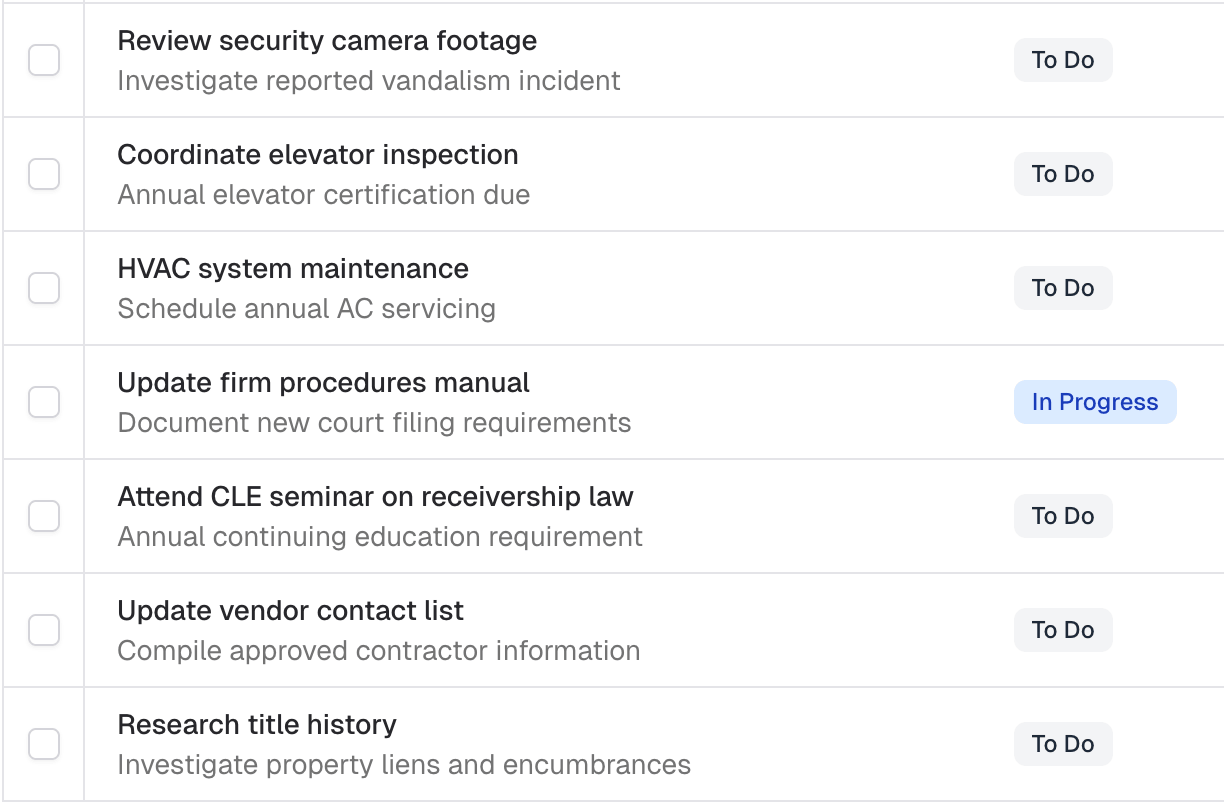
Task: Open the Review security camera footage task
Action: [328, 40]
